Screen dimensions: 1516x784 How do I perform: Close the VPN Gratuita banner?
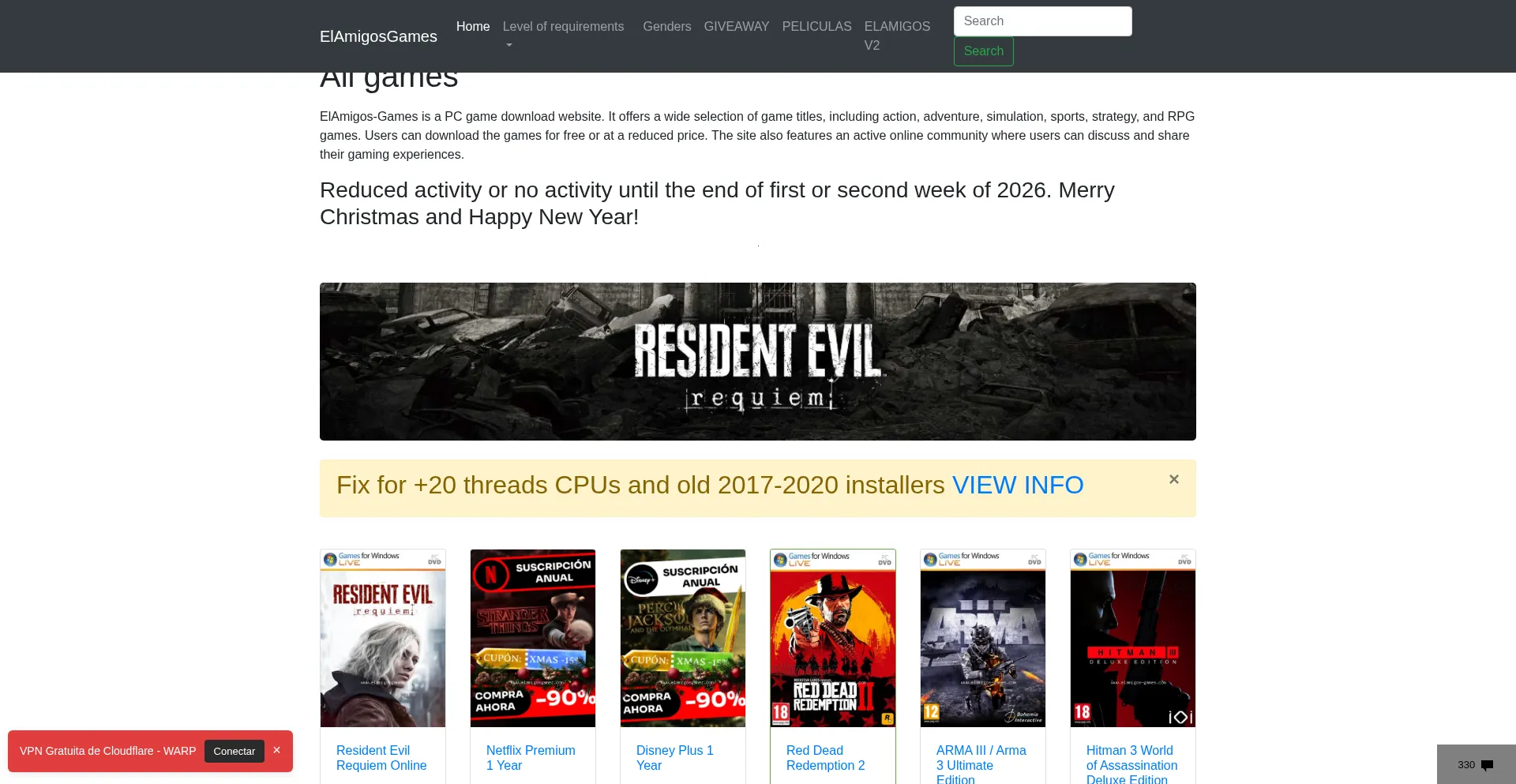point(276,750)
